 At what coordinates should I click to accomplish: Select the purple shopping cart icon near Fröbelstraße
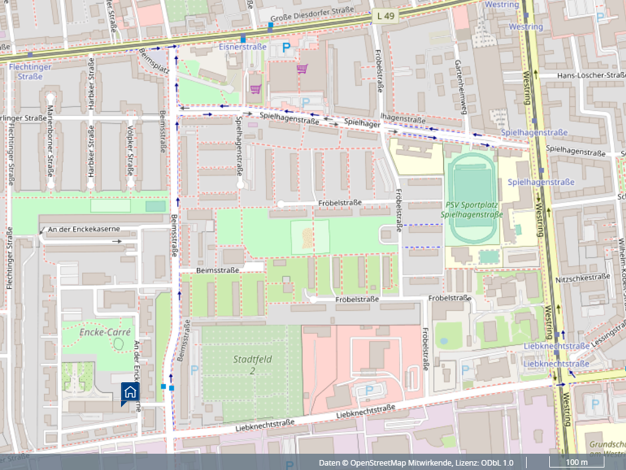coord(302,69)
